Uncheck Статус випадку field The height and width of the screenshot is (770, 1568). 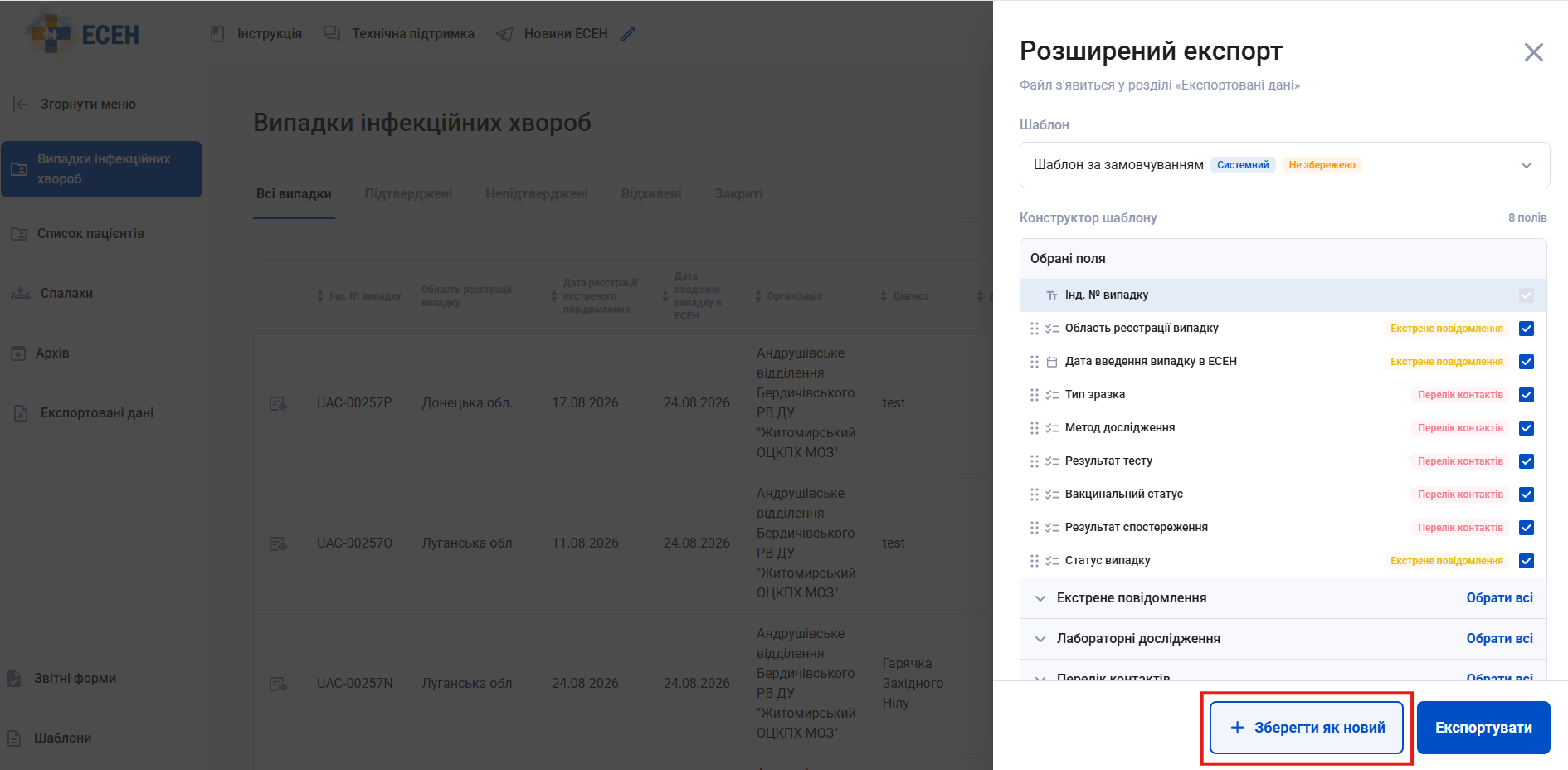[x=1527, y=561]
